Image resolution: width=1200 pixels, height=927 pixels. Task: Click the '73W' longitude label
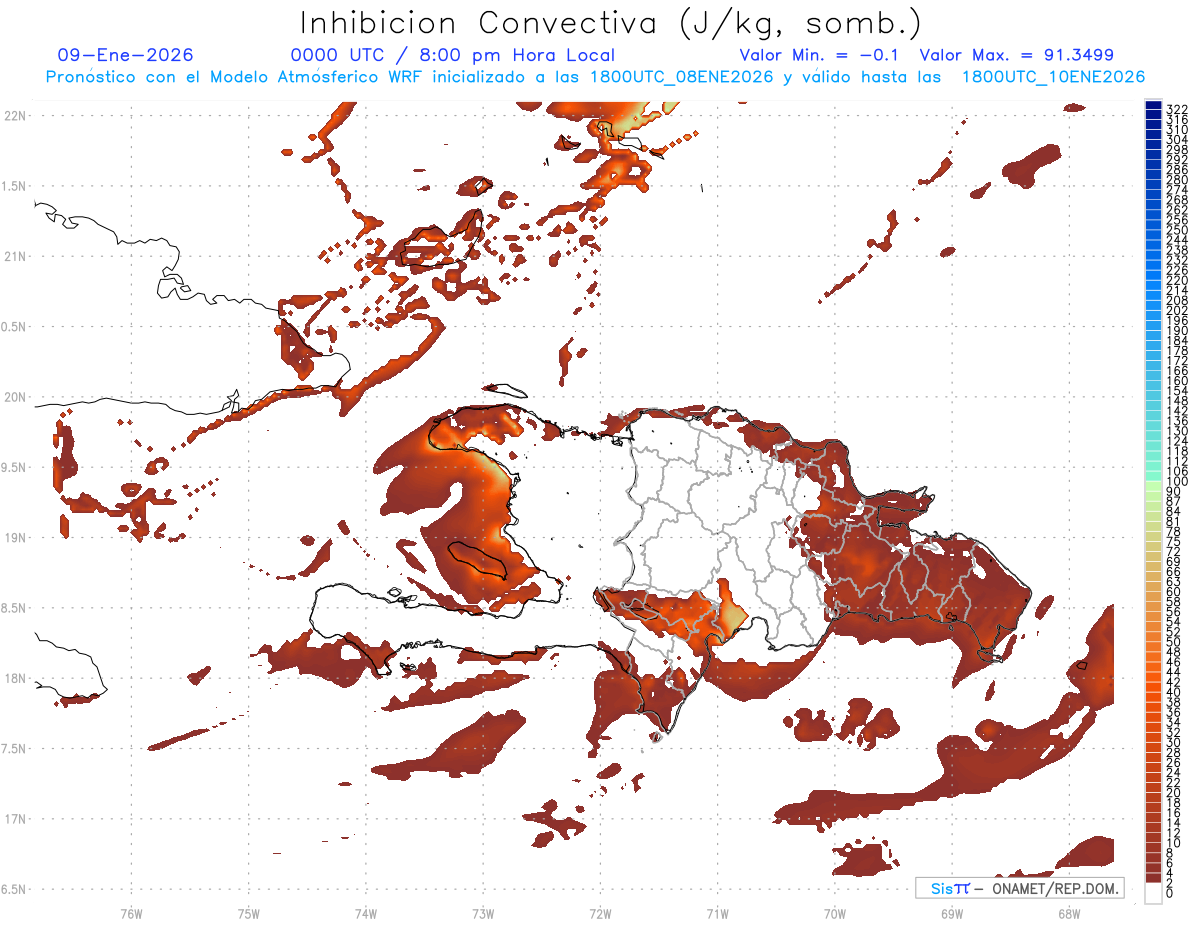coord(483,913)
